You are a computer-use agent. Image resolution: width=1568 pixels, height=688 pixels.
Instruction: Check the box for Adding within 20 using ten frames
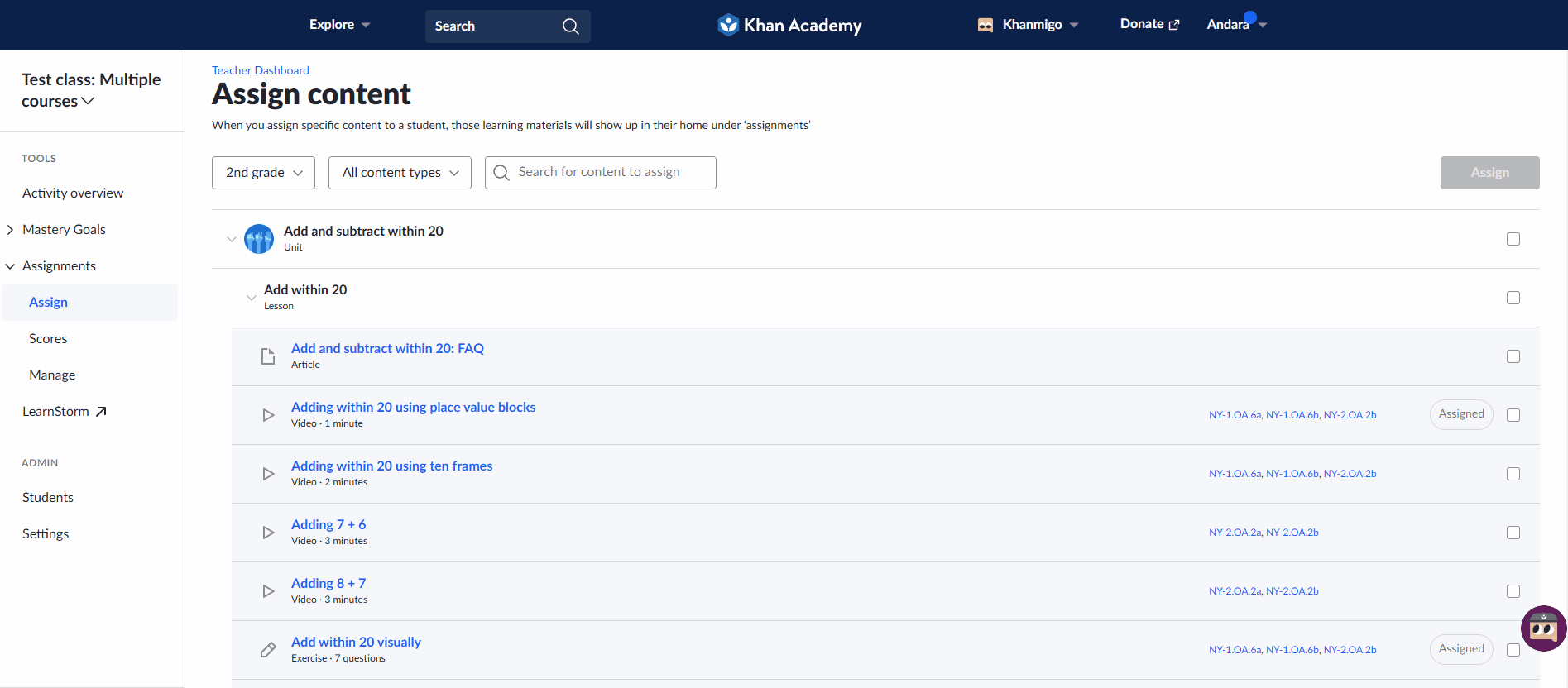(x=1513, y=474)
